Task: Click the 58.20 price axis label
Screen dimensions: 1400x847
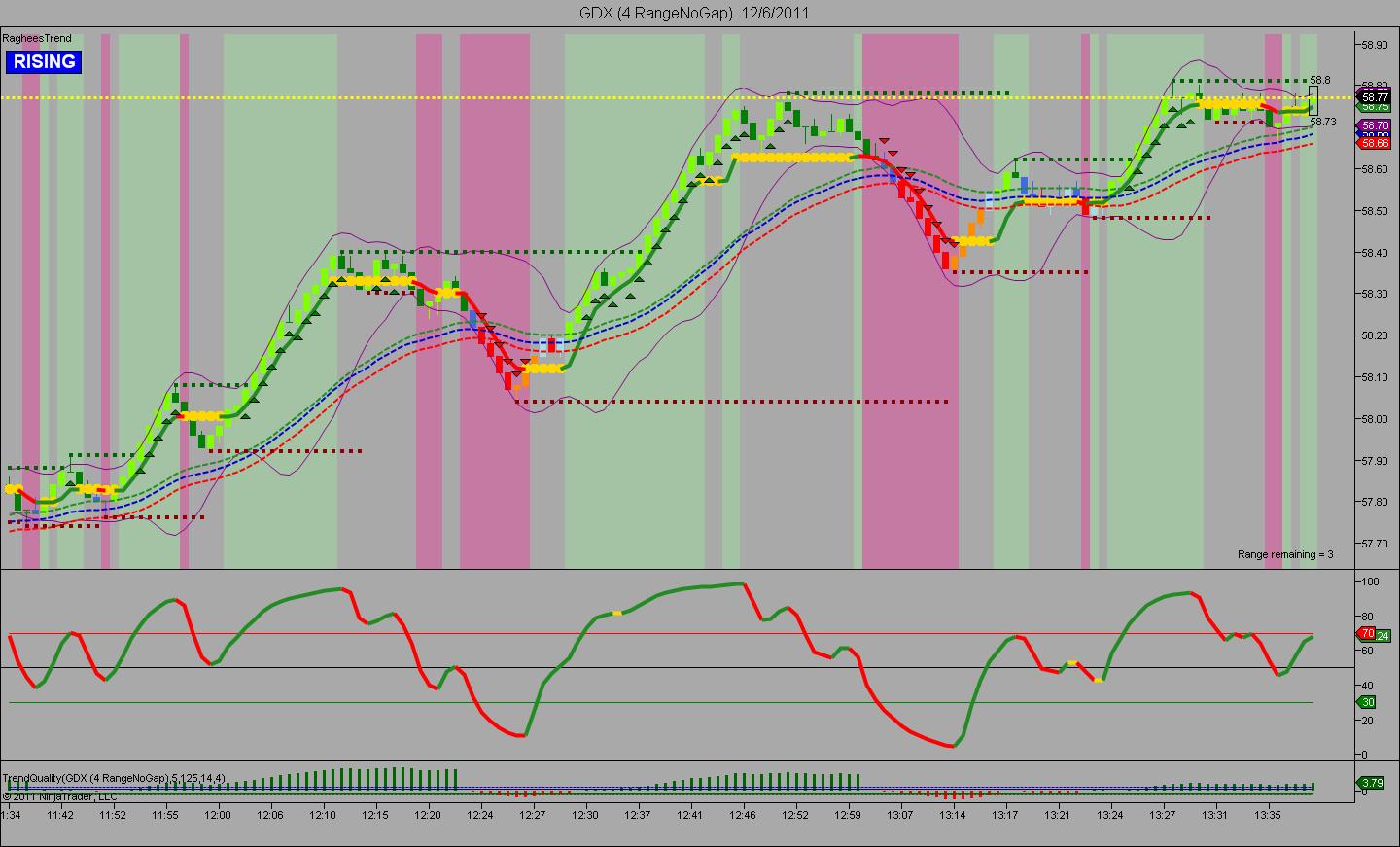Action: [x=1375, y=336]
